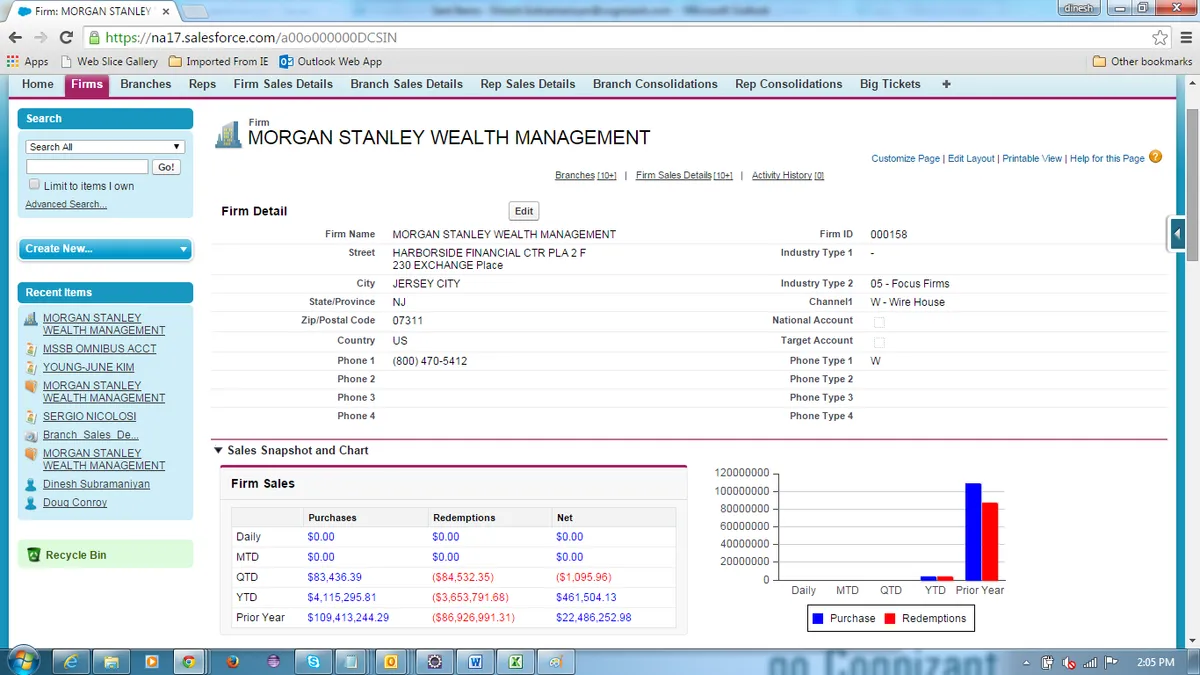The height and width of the screenshot is (675, 1200).
Task: Click the blue Purchase legend swatch
Action: click(x=818, y=619)
